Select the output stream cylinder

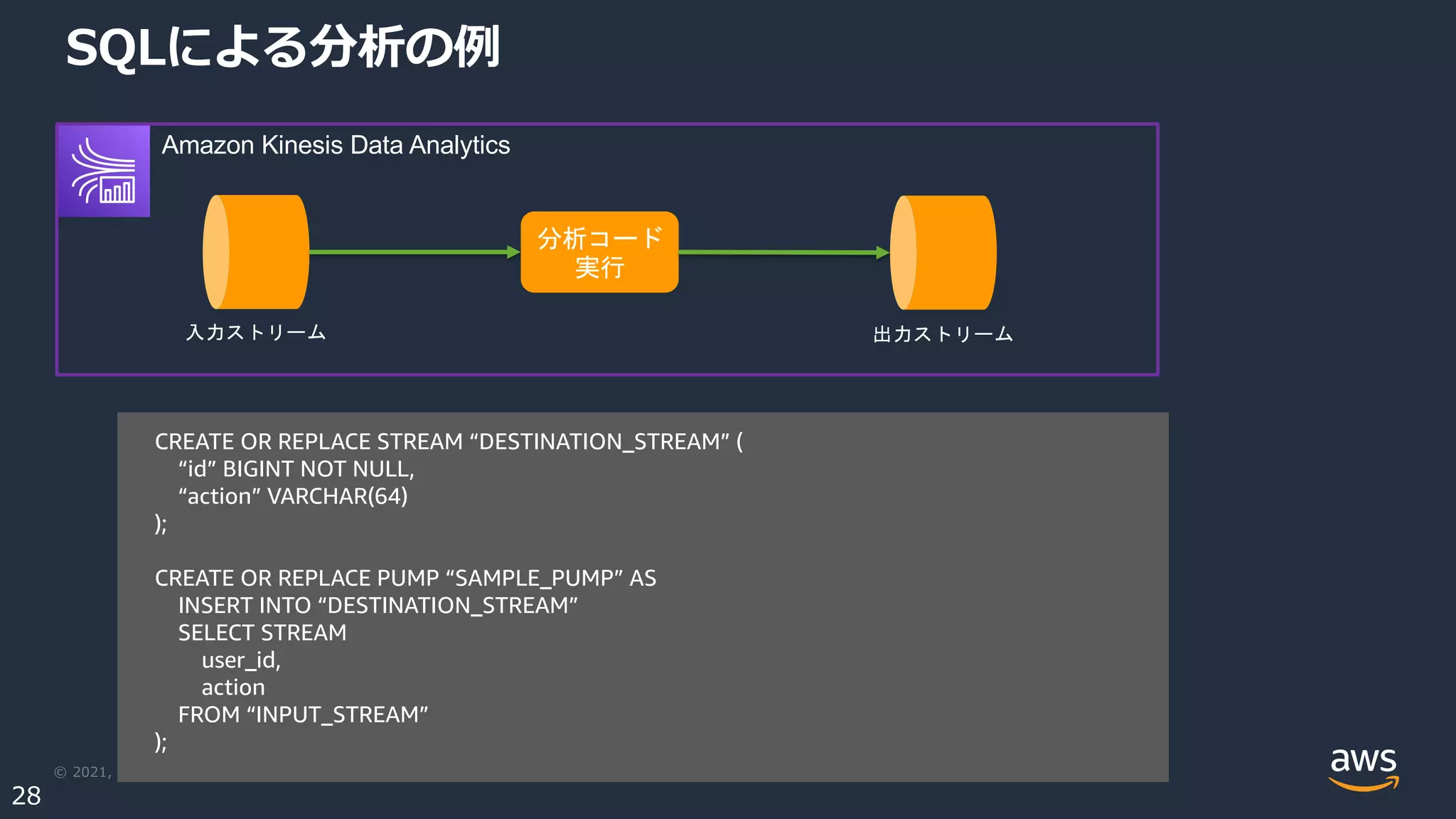click(943, 252)
